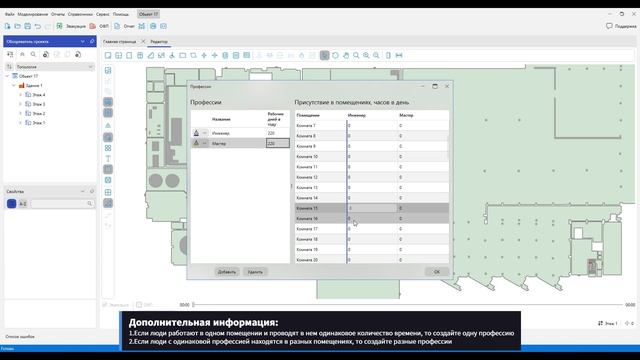Screen dimensions: 640x360
Task: Click the triangle icon in the vertical toolbar
Action: (108, 125)
